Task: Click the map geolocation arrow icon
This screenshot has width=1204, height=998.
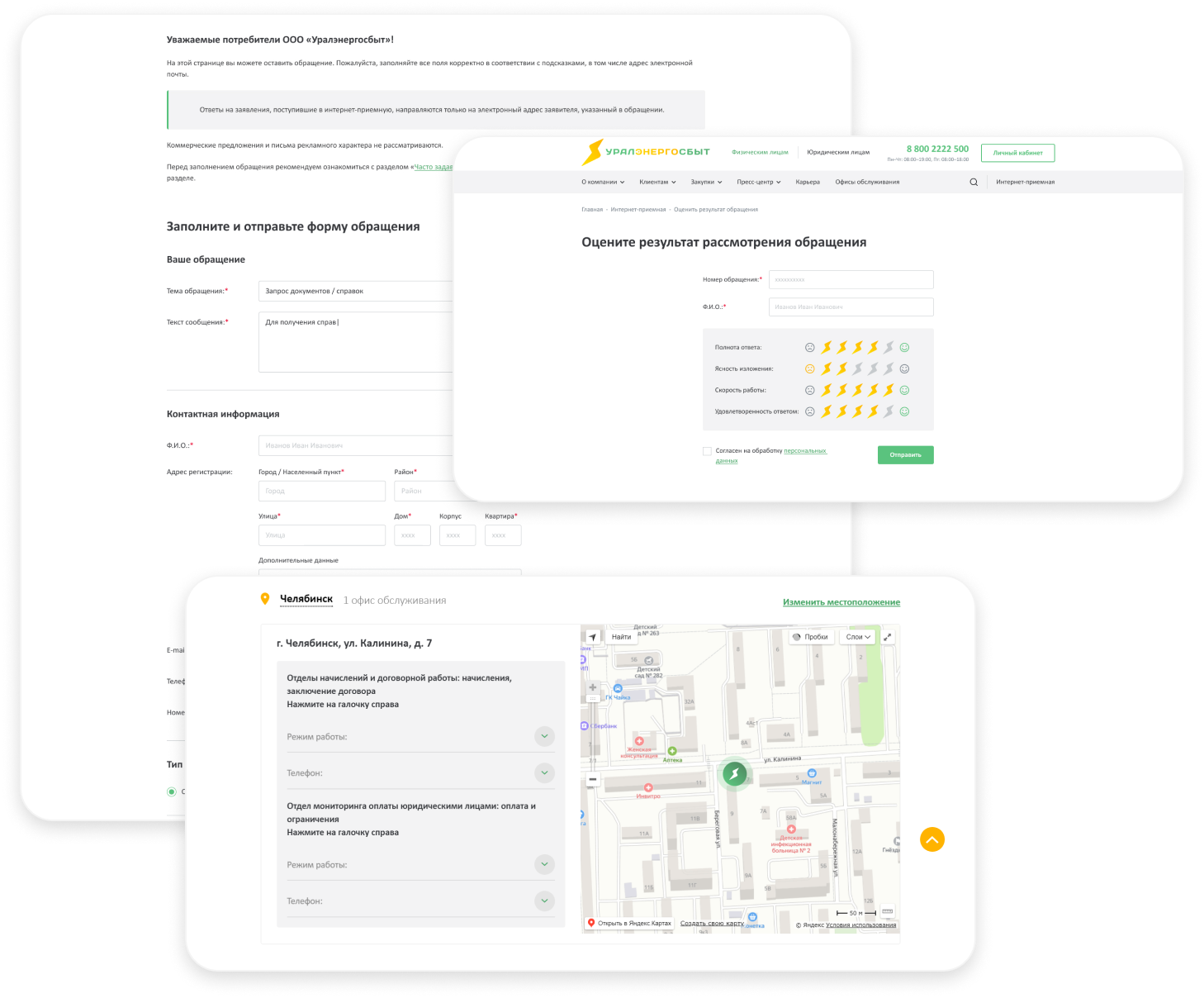Action: tap(593, 637)
